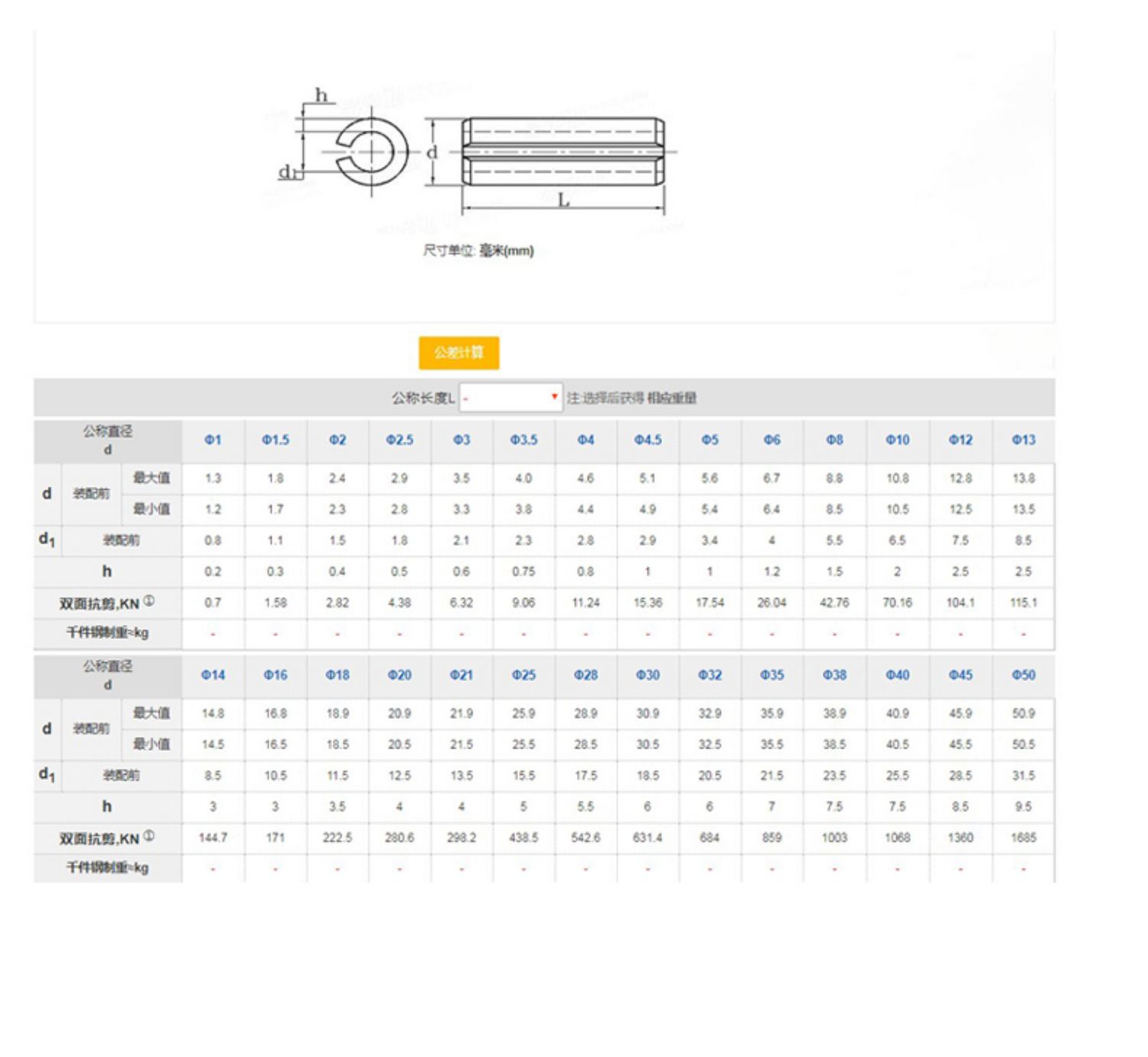Choose the Φ13 diameter link
1148x1057 pixels.
[x=1023, y=440]
